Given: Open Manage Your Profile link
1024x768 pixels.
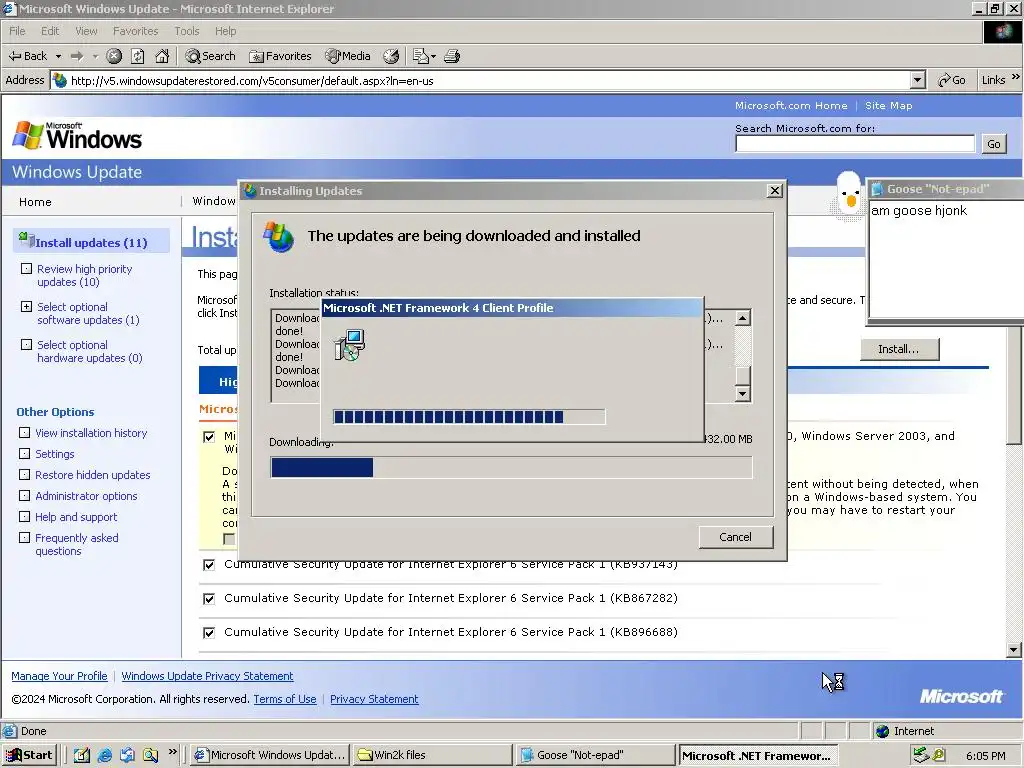Looking at the screenshot, I should point(59,676).
